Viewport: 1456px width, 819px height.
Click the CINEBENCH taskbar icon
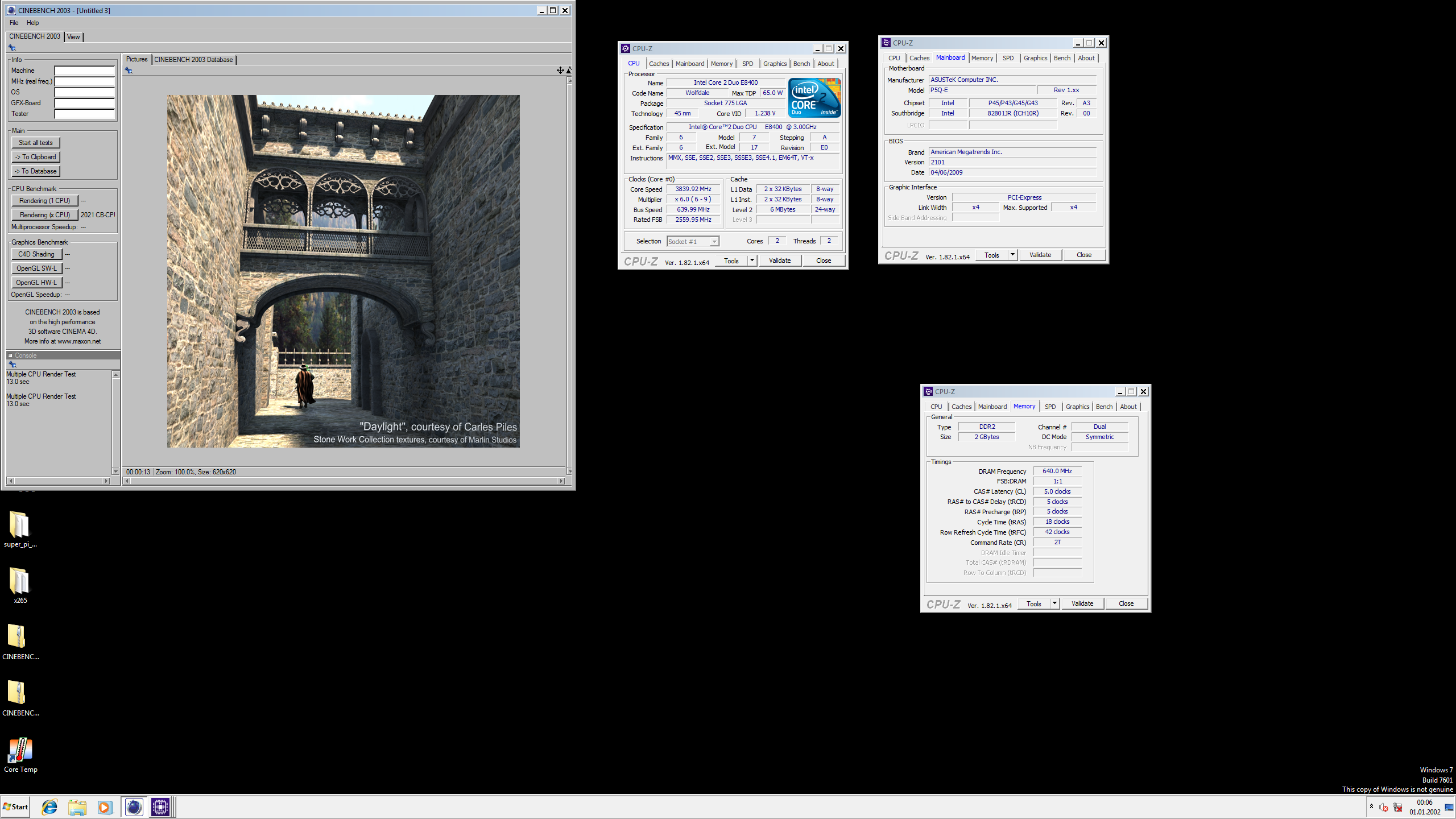(x=134, y=807)
